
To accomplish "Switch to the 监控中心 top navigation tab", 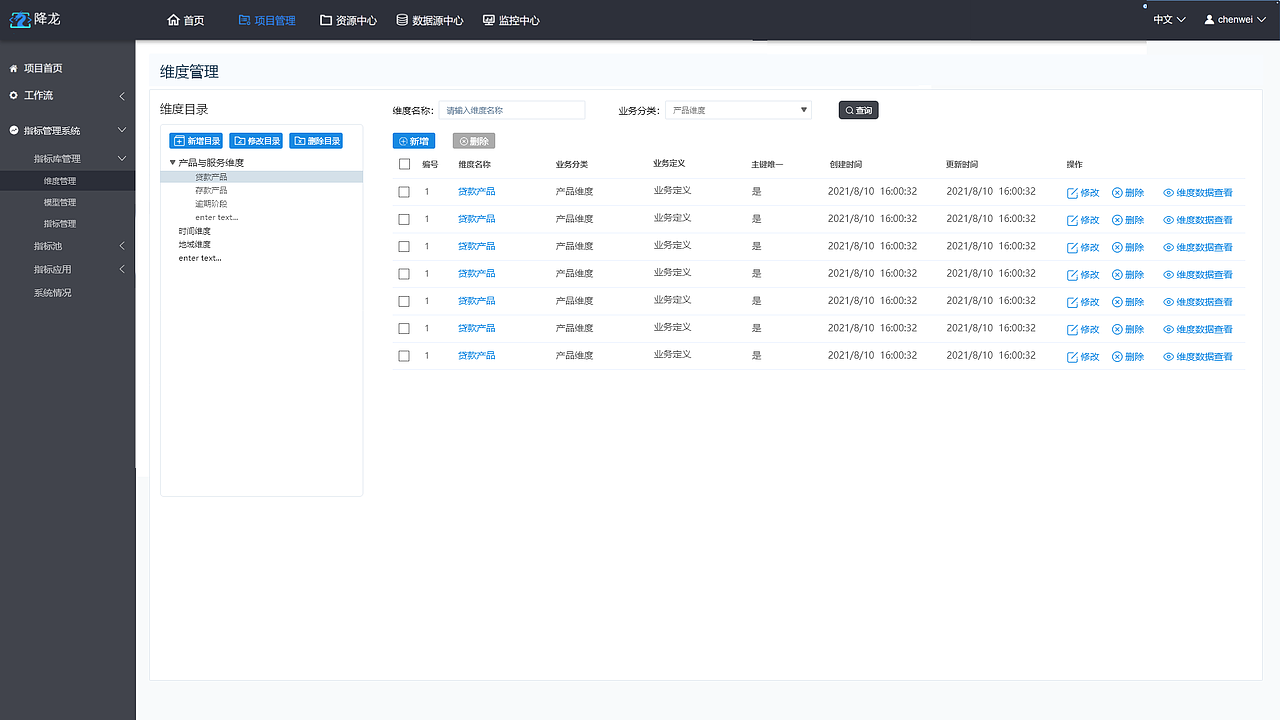I will click(511, 20).
